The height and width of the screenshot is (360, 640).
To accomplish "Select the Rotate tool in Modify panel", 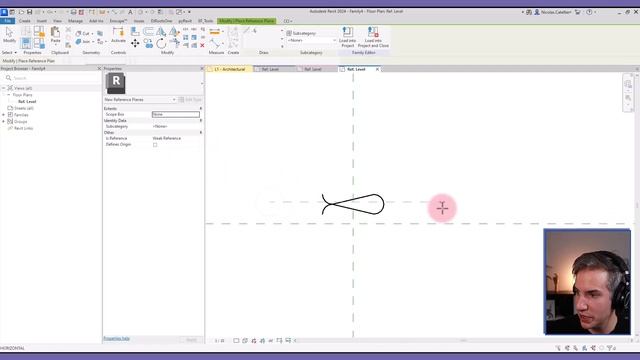I will [x=161, y=43].
